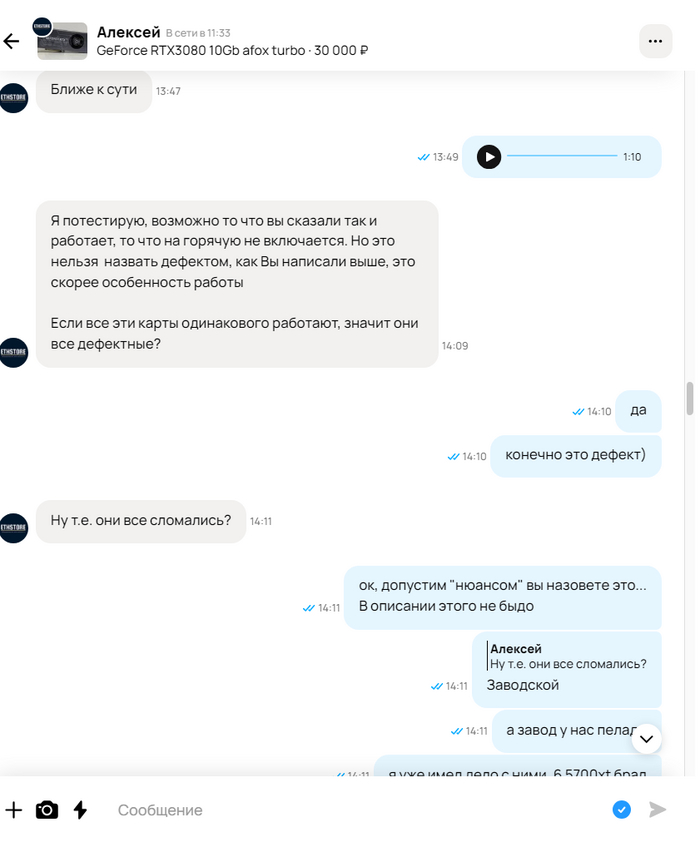Select the "конечно это дефект)" message bubble
Image resolution: width=700 pixels, height=847 pixels.
[x=576, y=456]
